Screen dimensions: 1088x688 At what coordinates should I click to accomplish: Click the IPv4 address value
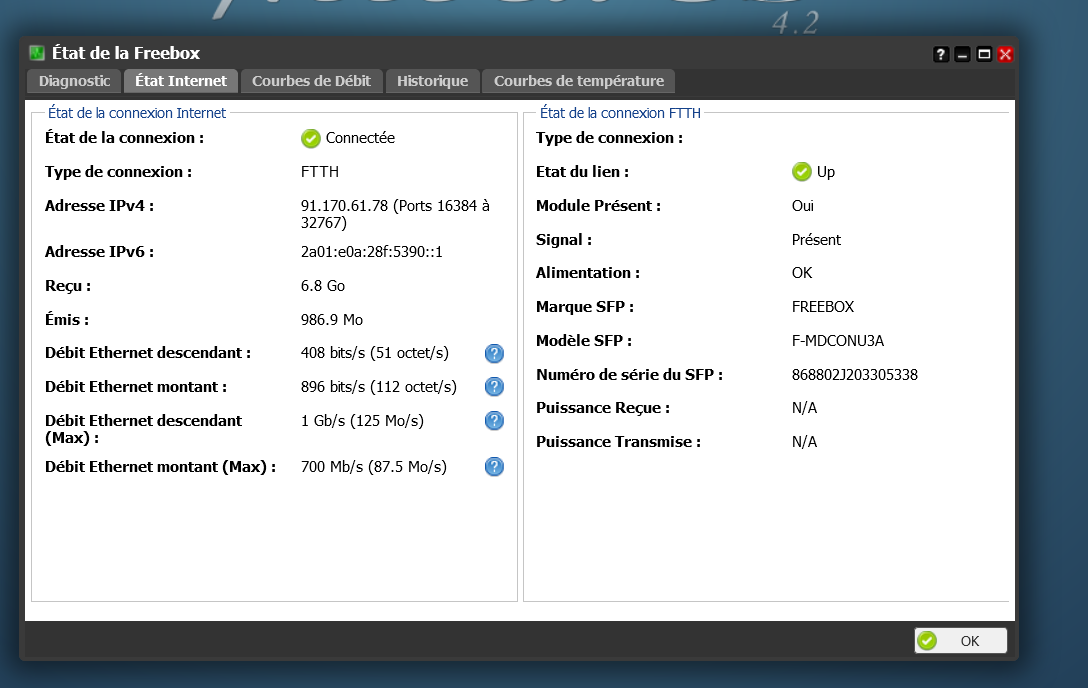394,214
